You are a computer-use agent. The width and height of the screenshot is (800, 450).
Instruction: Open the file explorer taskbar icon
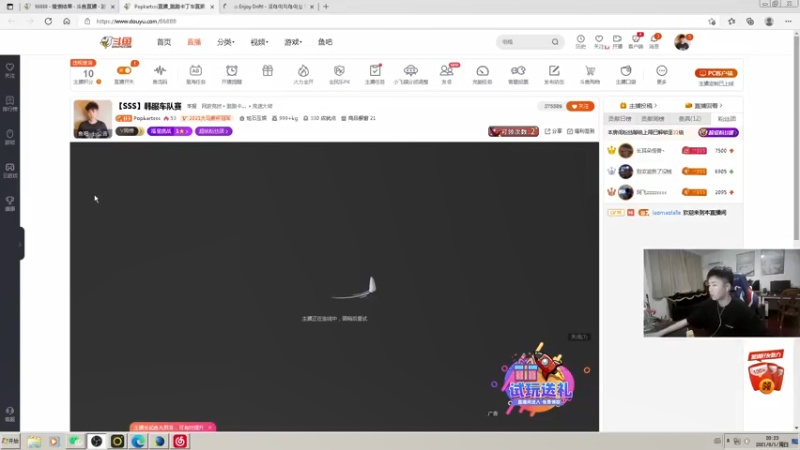pyautogui.click(x=34, y=441)
